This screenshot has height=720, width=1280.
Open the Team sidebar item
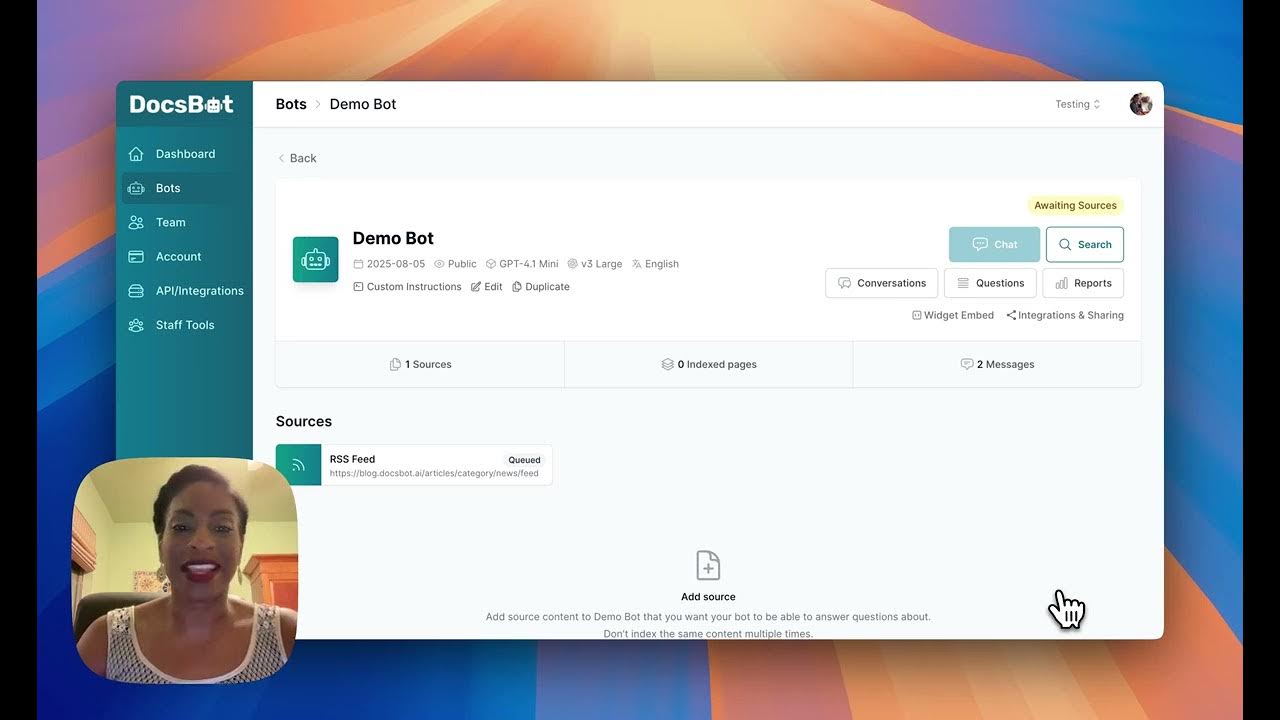(184, 222)
